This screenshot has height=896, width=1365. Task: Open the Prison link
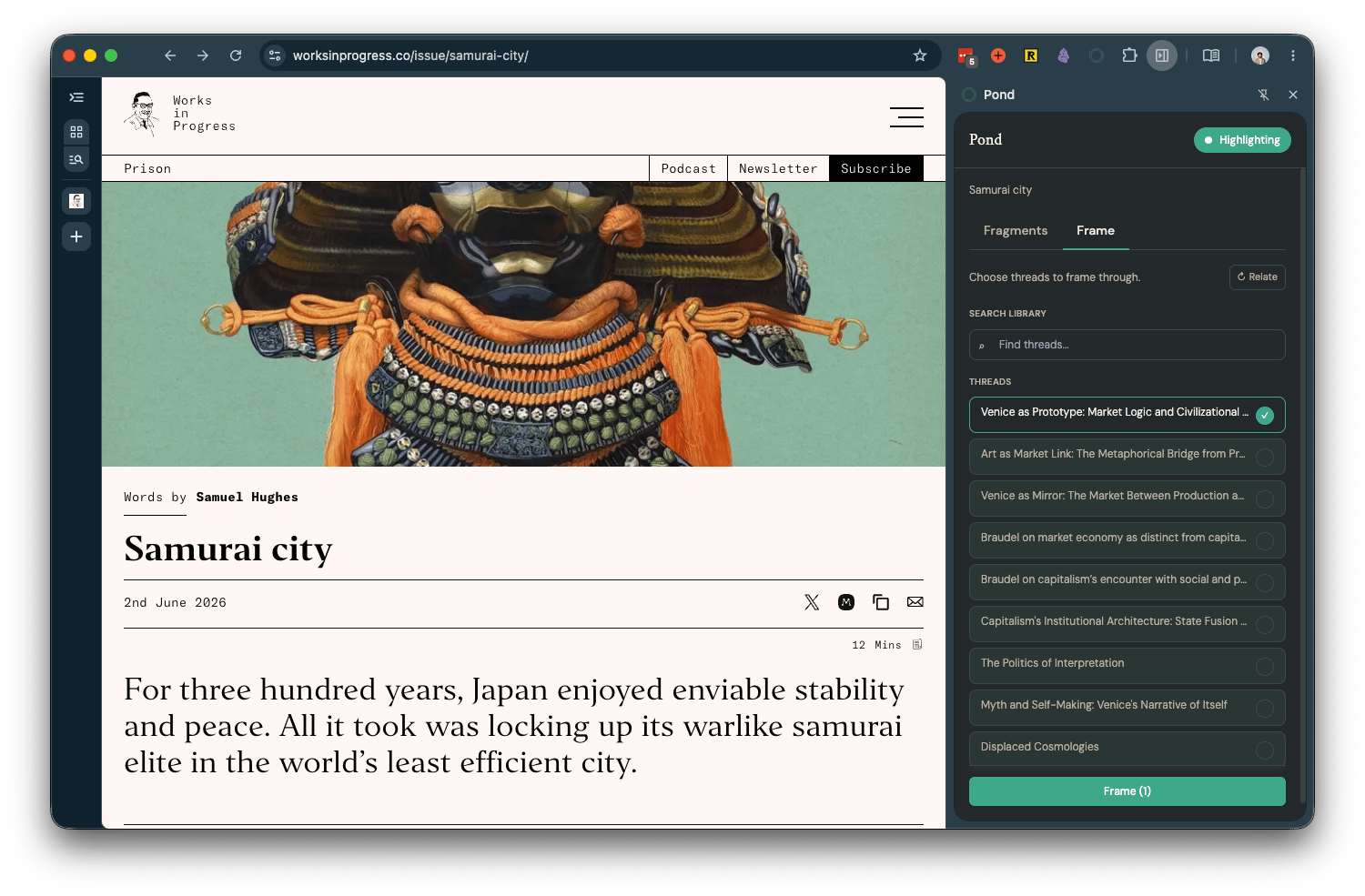coord(147,168)
